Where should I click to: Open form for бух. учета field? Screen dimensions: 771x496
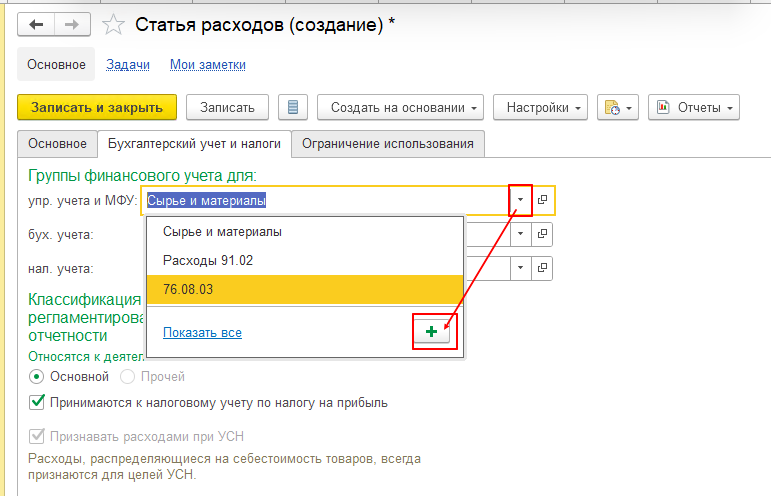click(543, 234)
